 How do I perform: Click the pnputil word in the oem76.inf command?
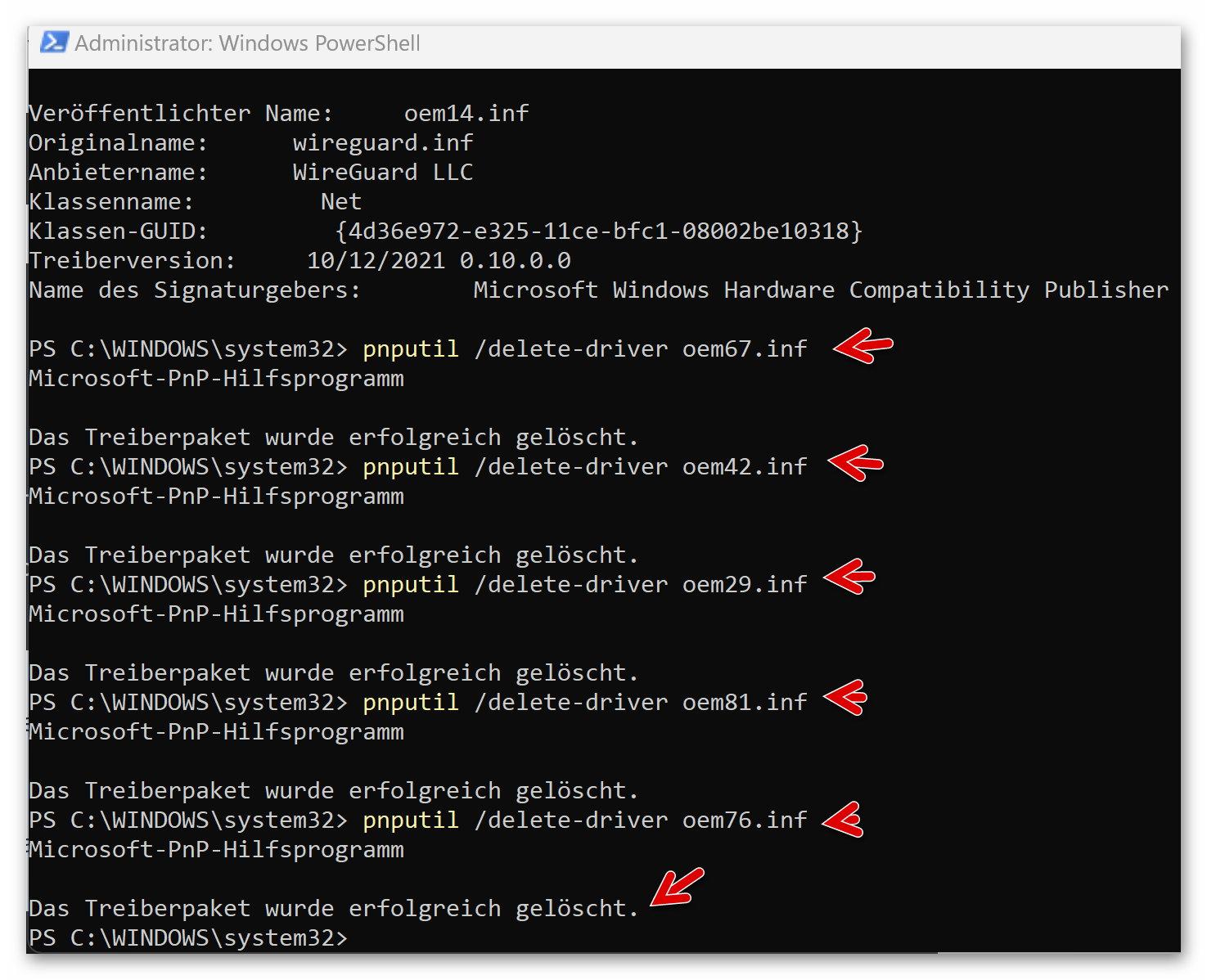click(410, 820)
